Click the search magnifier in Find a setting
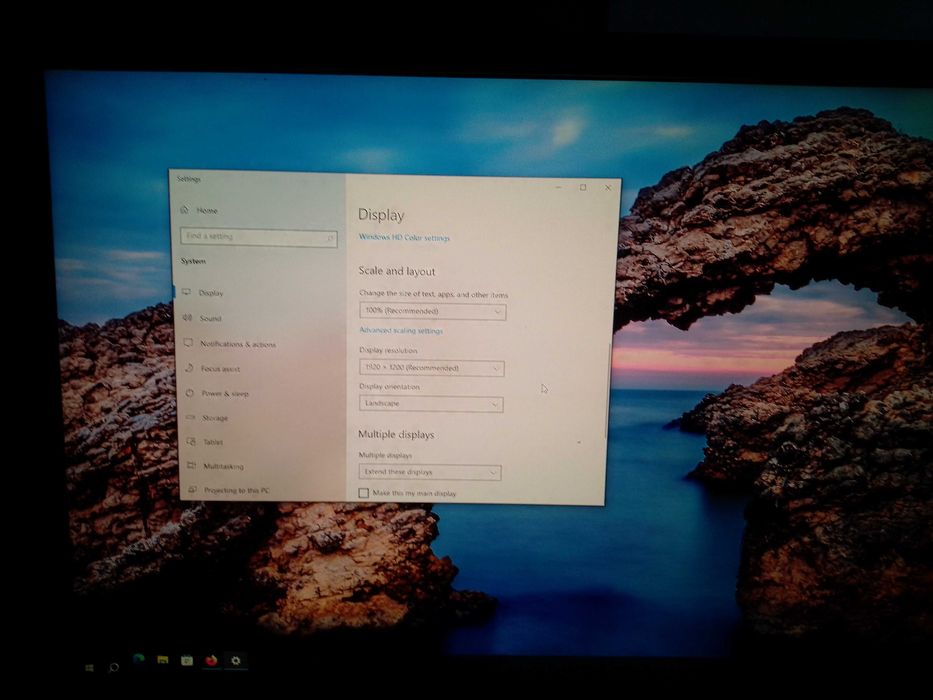This screenshot has height=700, width=933. (330, 239)
